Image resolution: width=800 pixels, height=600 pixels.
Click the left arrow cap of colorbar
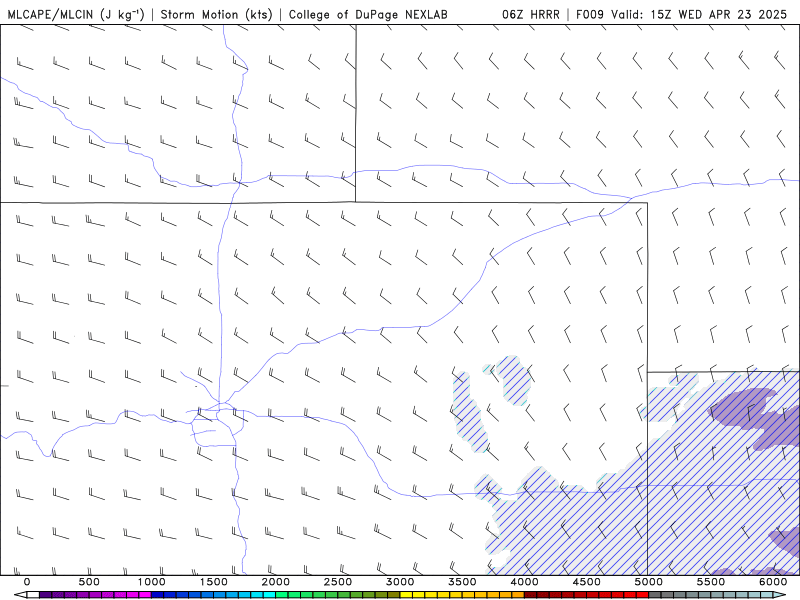point(20,594)
